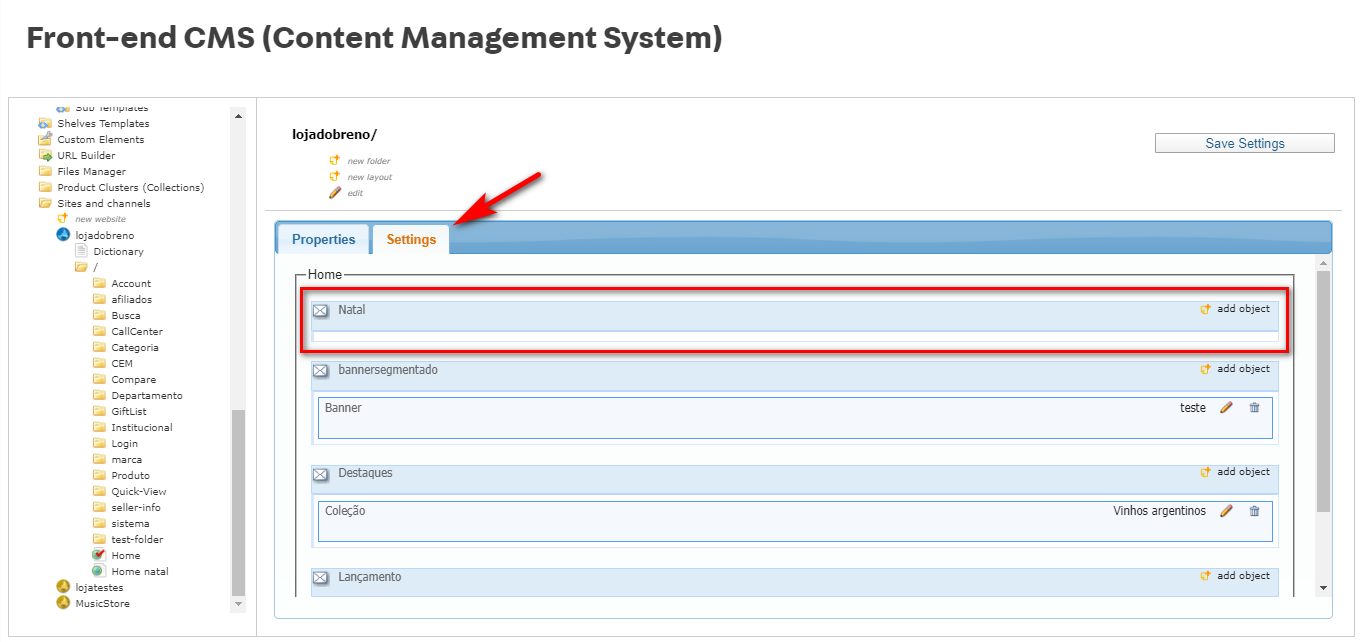Viewport: 1360px width, 642px height.
Task: Select the Home natal layout in the tree
Action: pos(139,572)
